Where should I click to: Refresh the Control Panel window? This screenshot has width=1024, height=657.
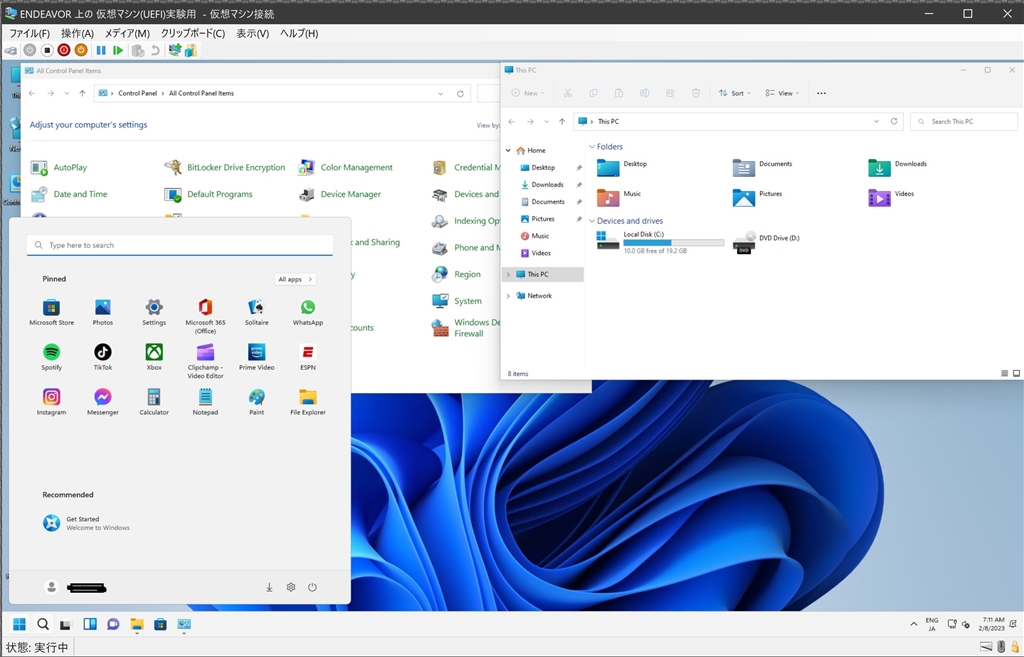pyautogui.click(x=460, y=93)
